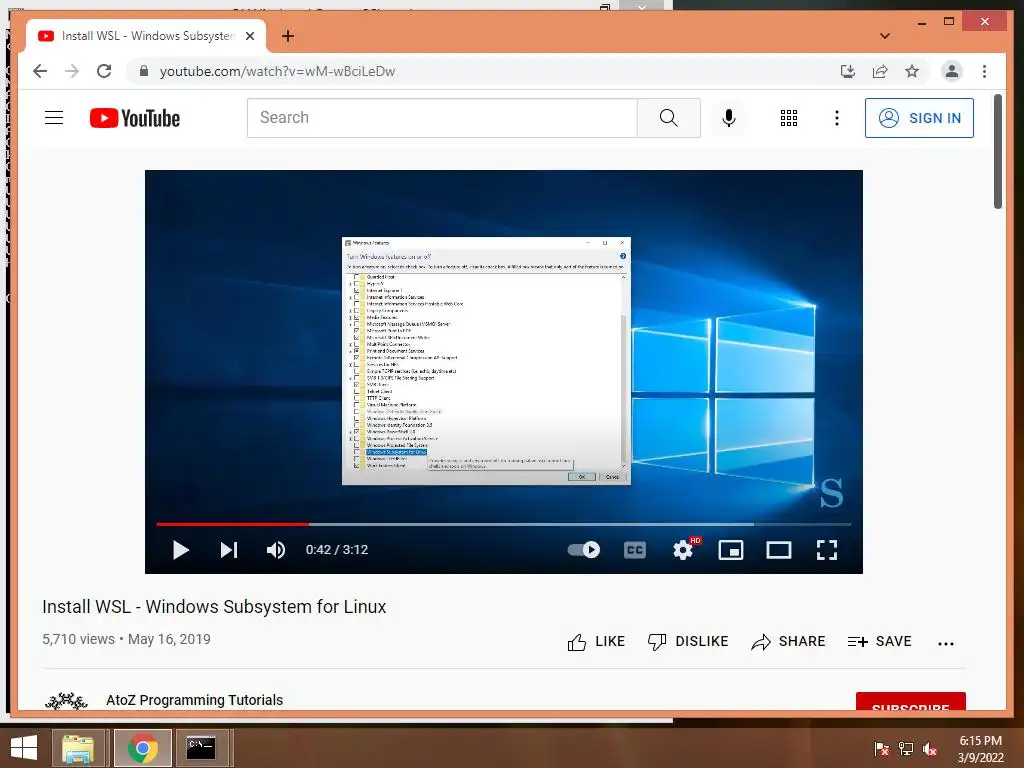Open the Windows Start menu
The width and height of the screenshot is (1024, 768).
coord(24,748)
